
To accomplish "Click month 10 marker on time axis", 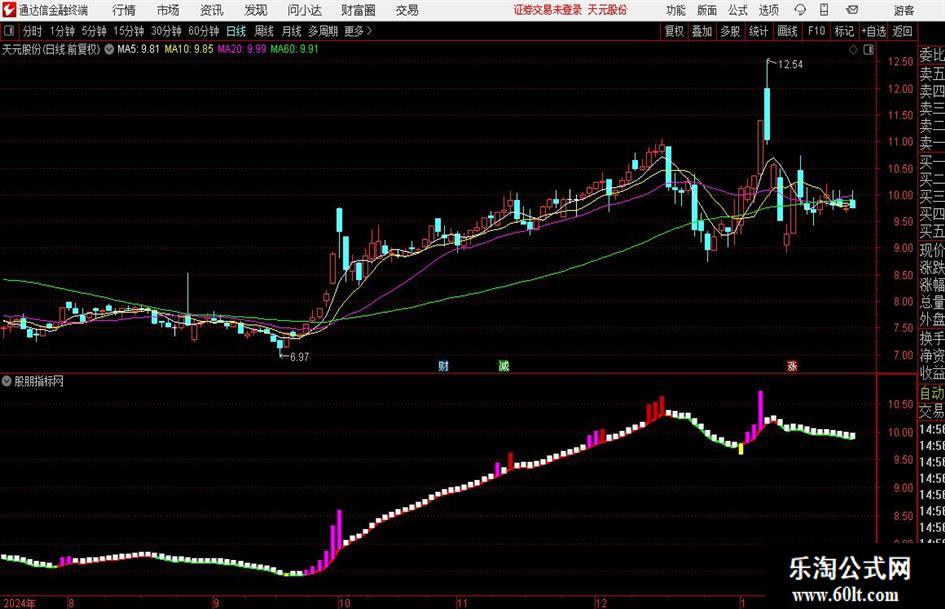I will click(x=344, y=603).
